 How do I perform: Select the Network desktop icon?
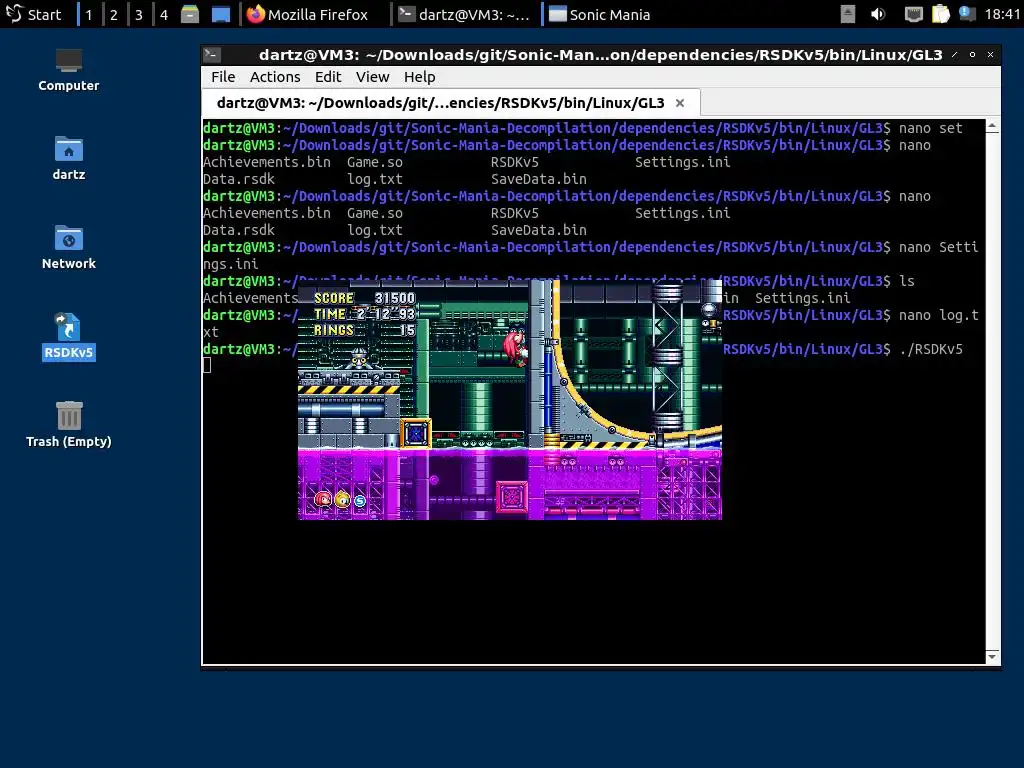pyautogui.click(x=69, y=247)
